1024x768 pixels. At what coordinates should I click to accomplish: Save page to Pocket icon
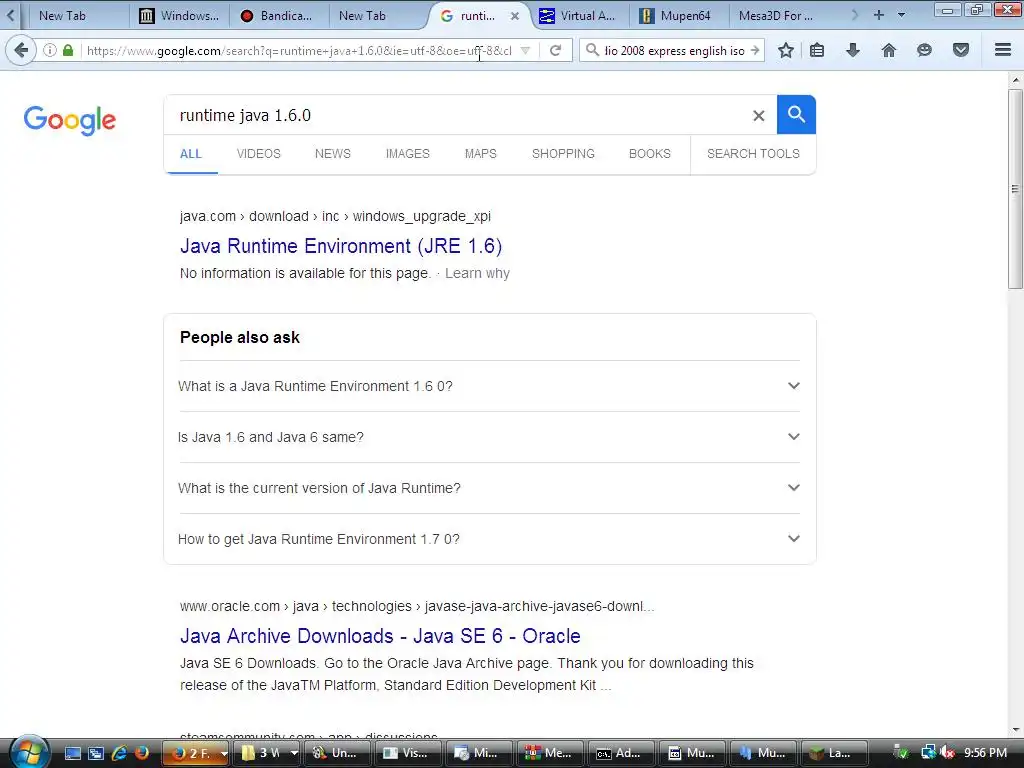[x=961, y=50]
